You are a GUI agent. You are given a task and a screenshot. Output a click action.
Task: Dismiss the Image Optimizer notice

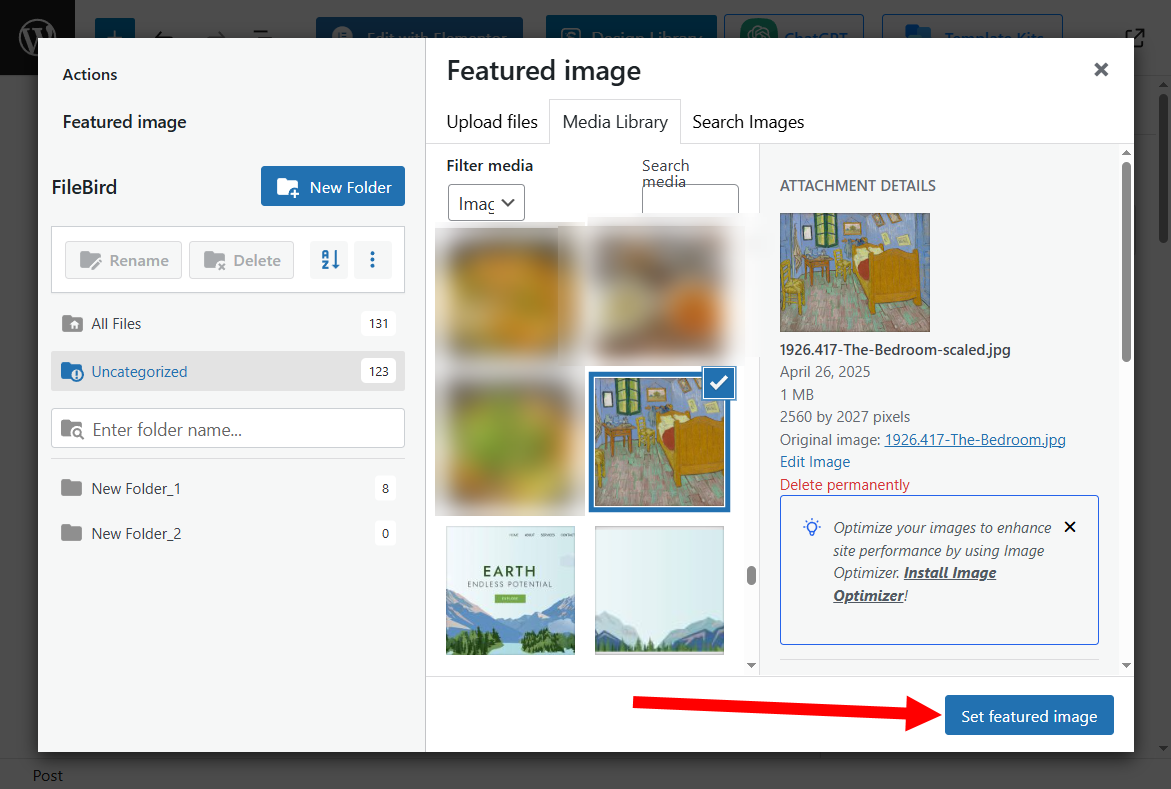click(x=1069, y=527)
